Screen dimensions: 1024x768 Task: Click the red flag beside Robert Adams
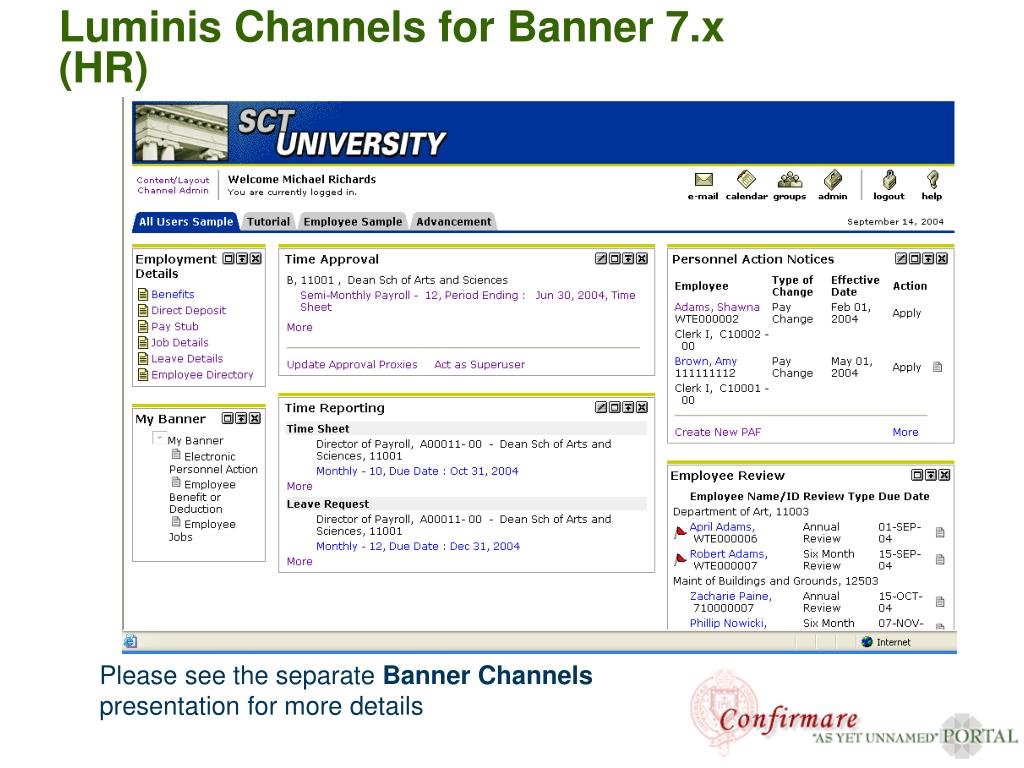(x=680, y=560)
